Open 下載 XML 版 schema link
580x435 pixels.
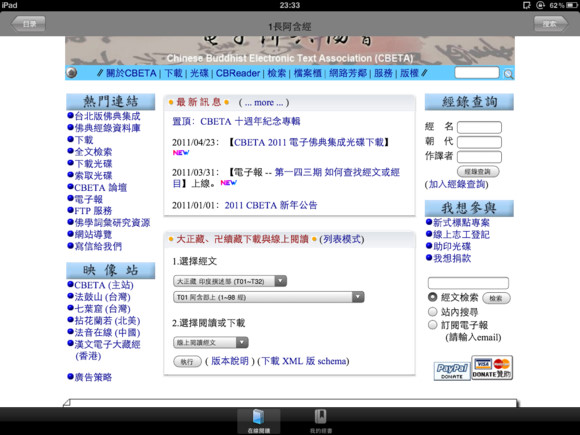[303, 361]
